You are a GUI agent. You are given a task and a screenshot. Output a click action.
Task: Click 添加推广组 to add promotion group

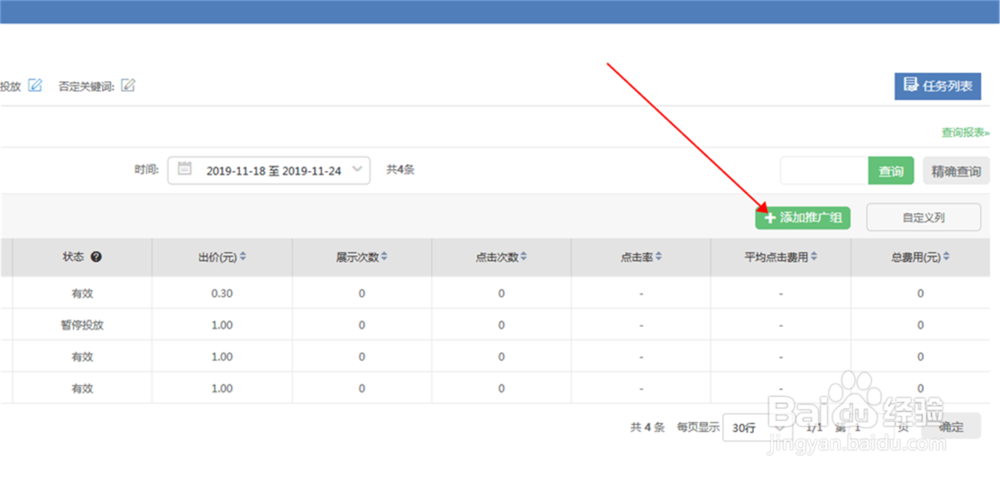803,217
